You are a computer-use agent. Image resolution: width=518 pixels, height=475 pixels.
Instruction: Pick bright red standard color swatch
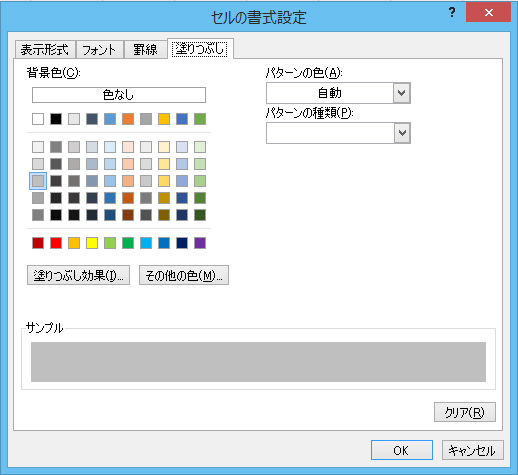56,243
